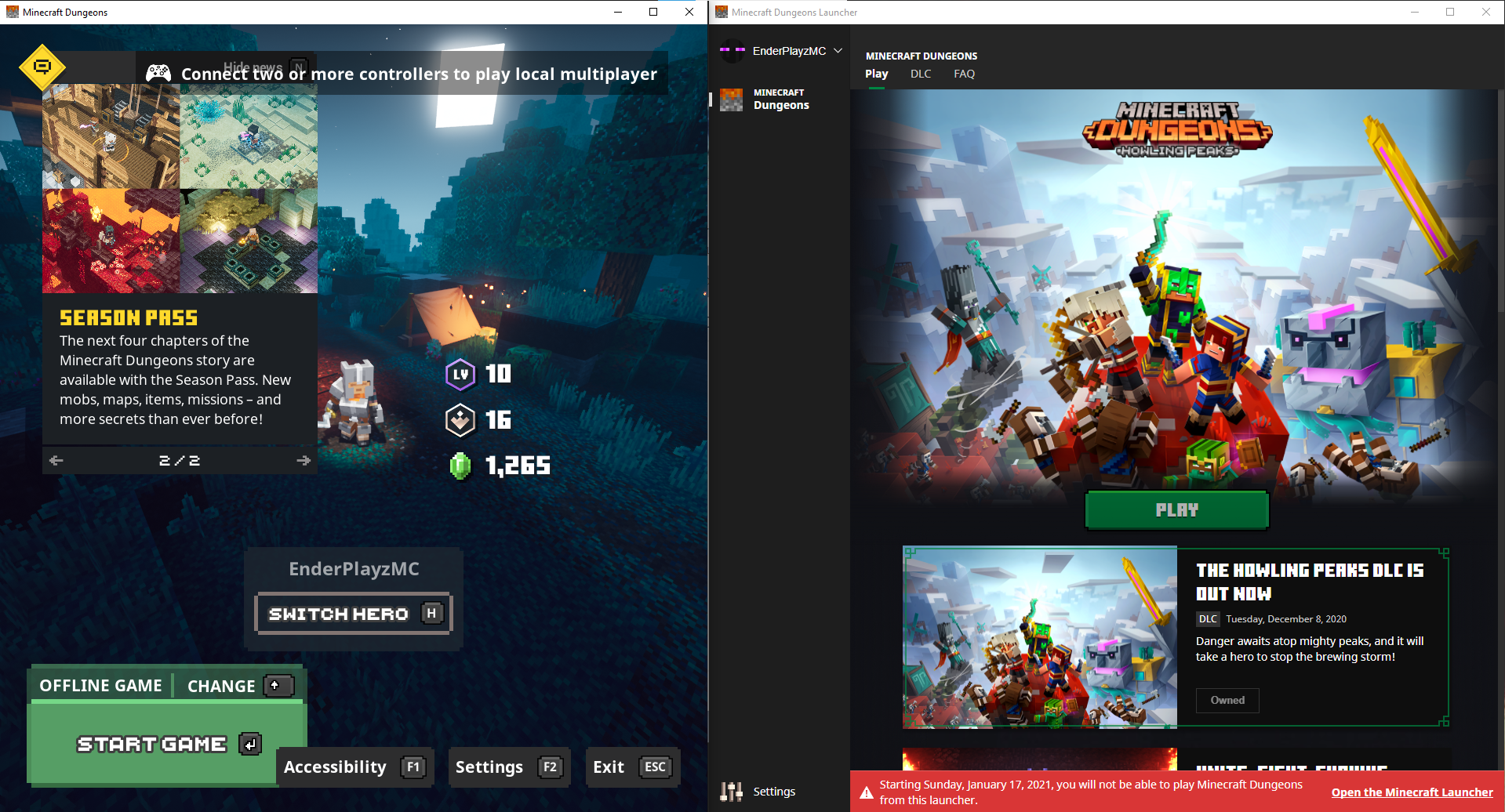The image size is (1505, 812).
Task: Click the MINECRAFT DUNGEONS launcher heading
Action: 922,56
